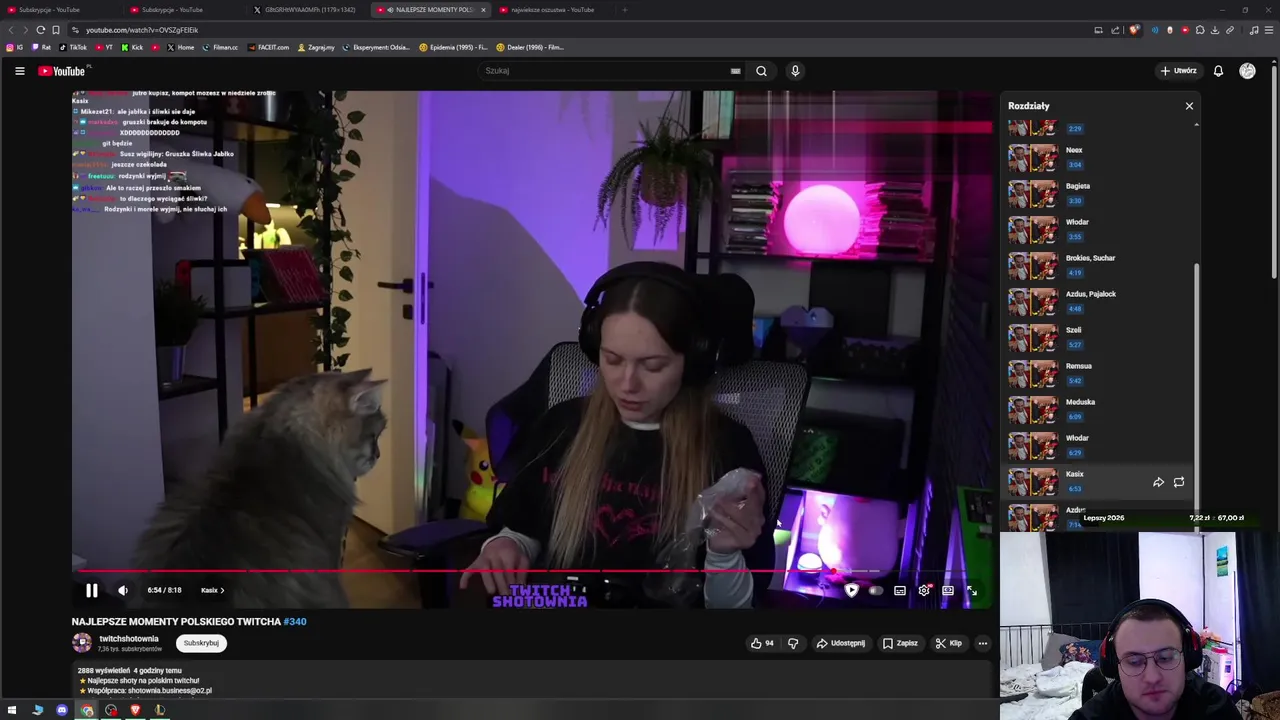This screenshot has height=720, width=1280.
Task: Bookmark the page from the toolbar icon
Action: tap(56, 30)
